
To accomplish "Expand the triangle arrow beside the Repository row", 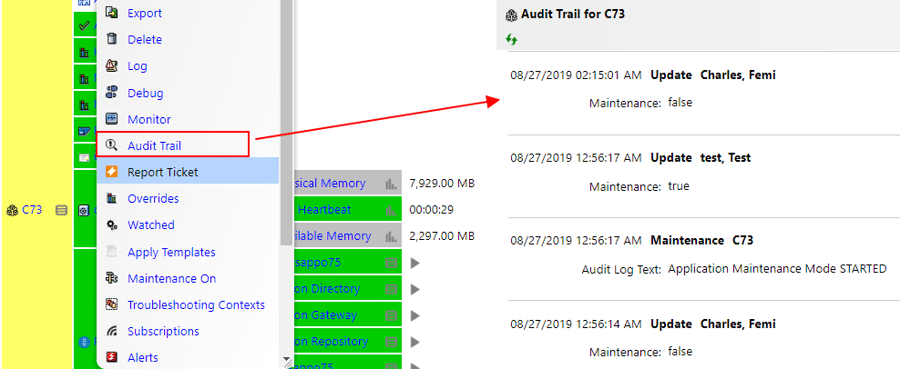I will click(416, 342).
